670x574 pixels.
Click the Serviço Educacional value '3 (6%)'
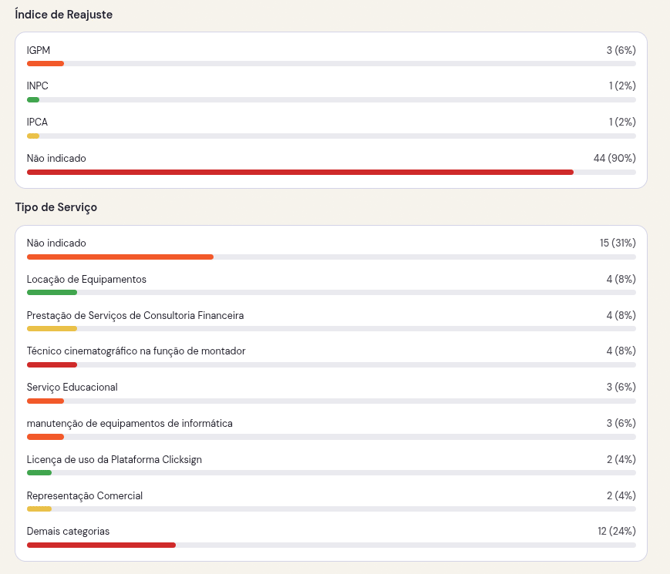[x=621, y=387]
